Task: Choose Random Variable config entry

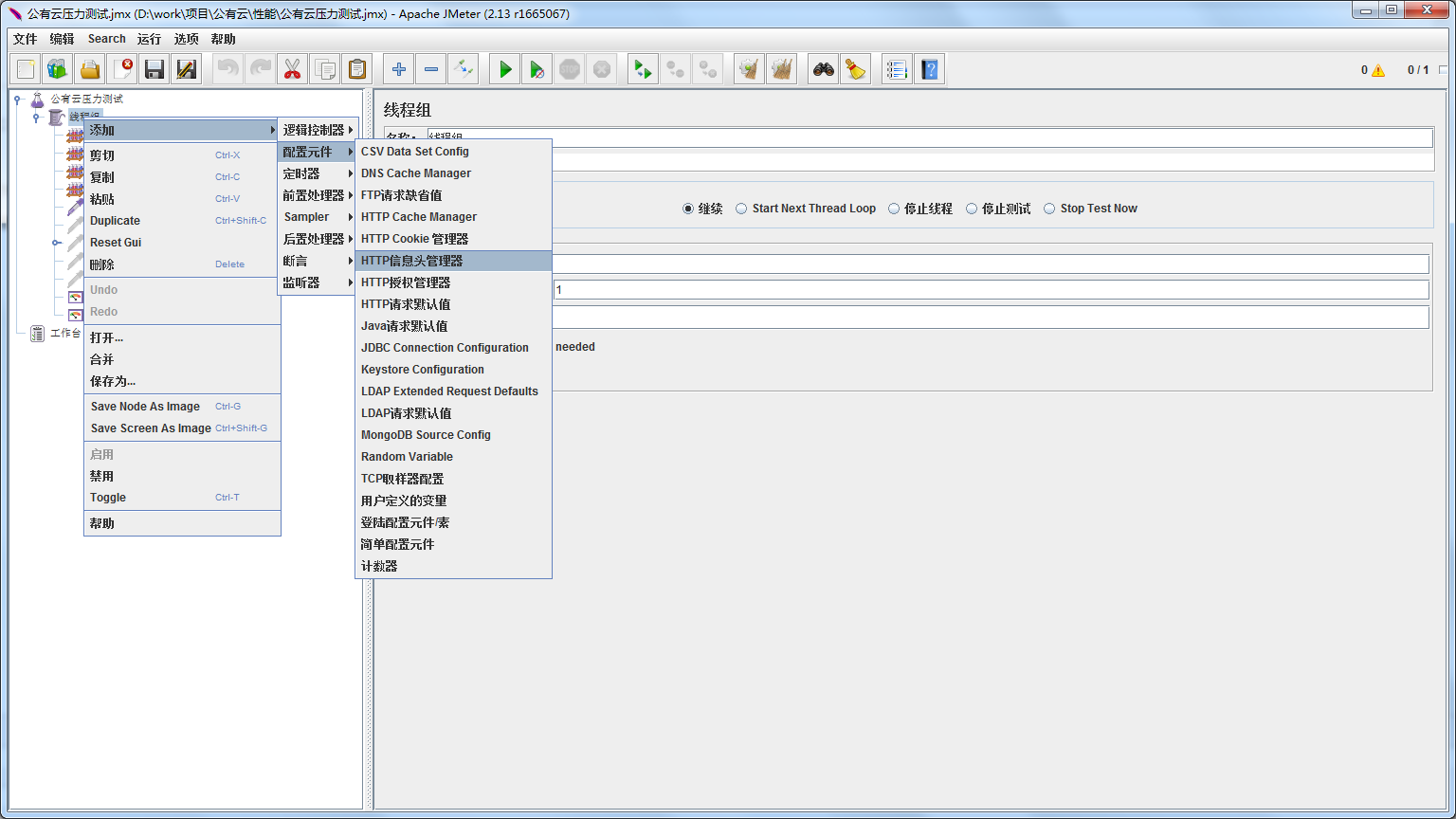Action: (453, 457)
